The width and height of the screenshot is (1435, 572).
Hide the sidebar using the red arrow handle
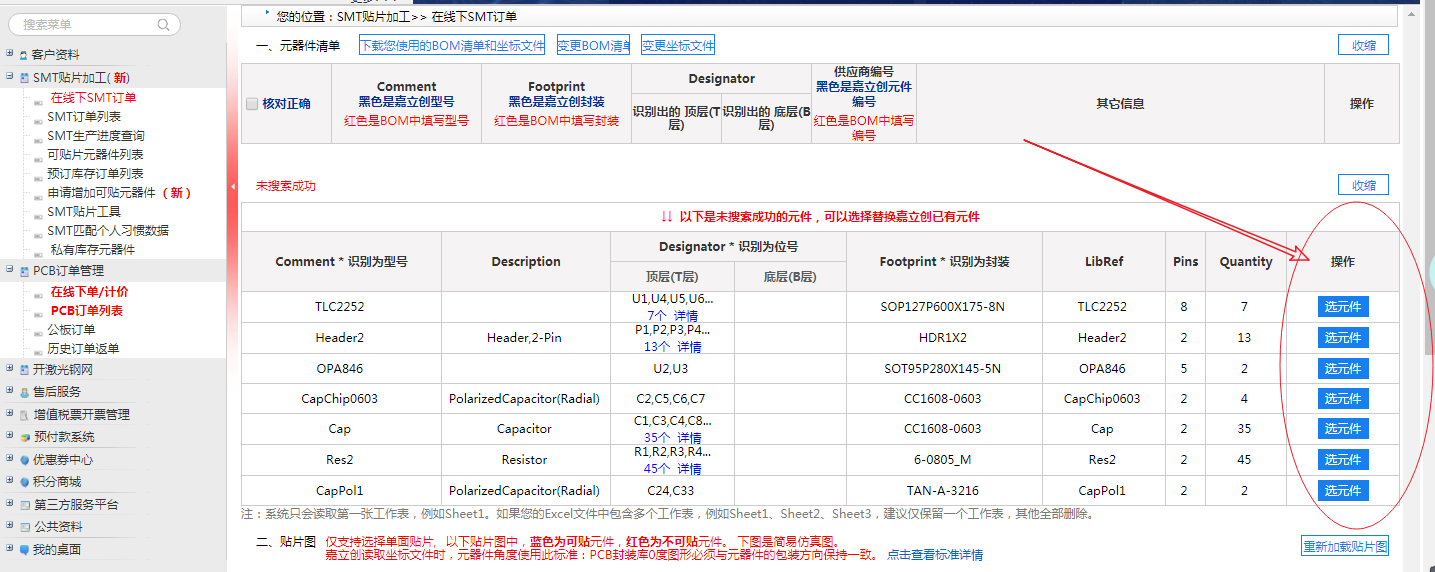coord(233,186)
